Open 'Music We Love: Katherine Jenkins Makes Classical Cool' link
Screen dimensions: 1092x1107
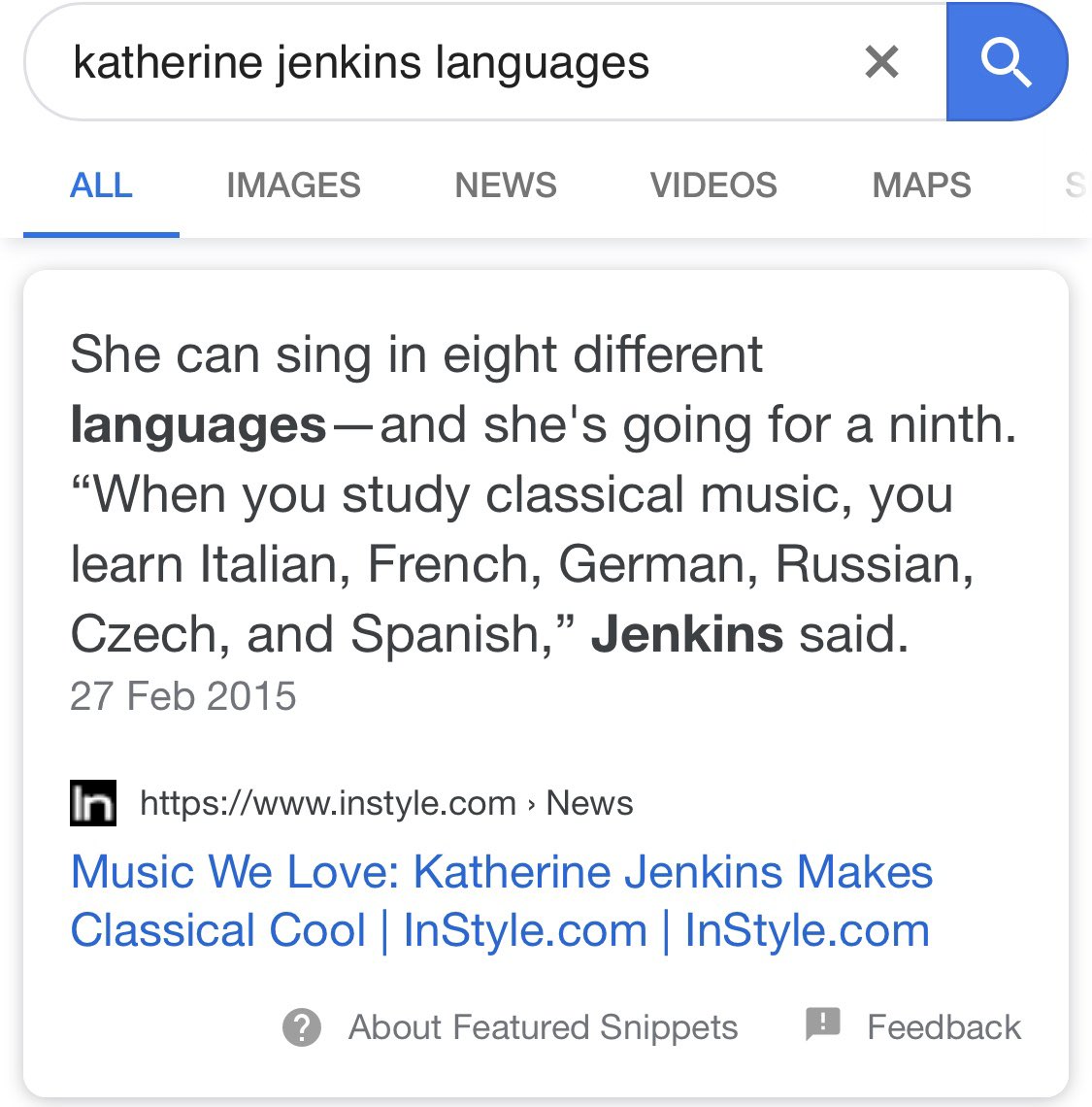point(501,901)
